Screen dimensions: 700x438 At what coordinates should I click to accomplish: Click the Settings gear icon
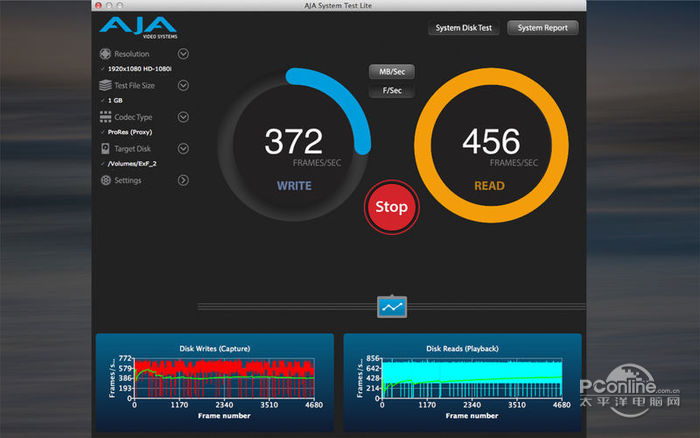105,180
